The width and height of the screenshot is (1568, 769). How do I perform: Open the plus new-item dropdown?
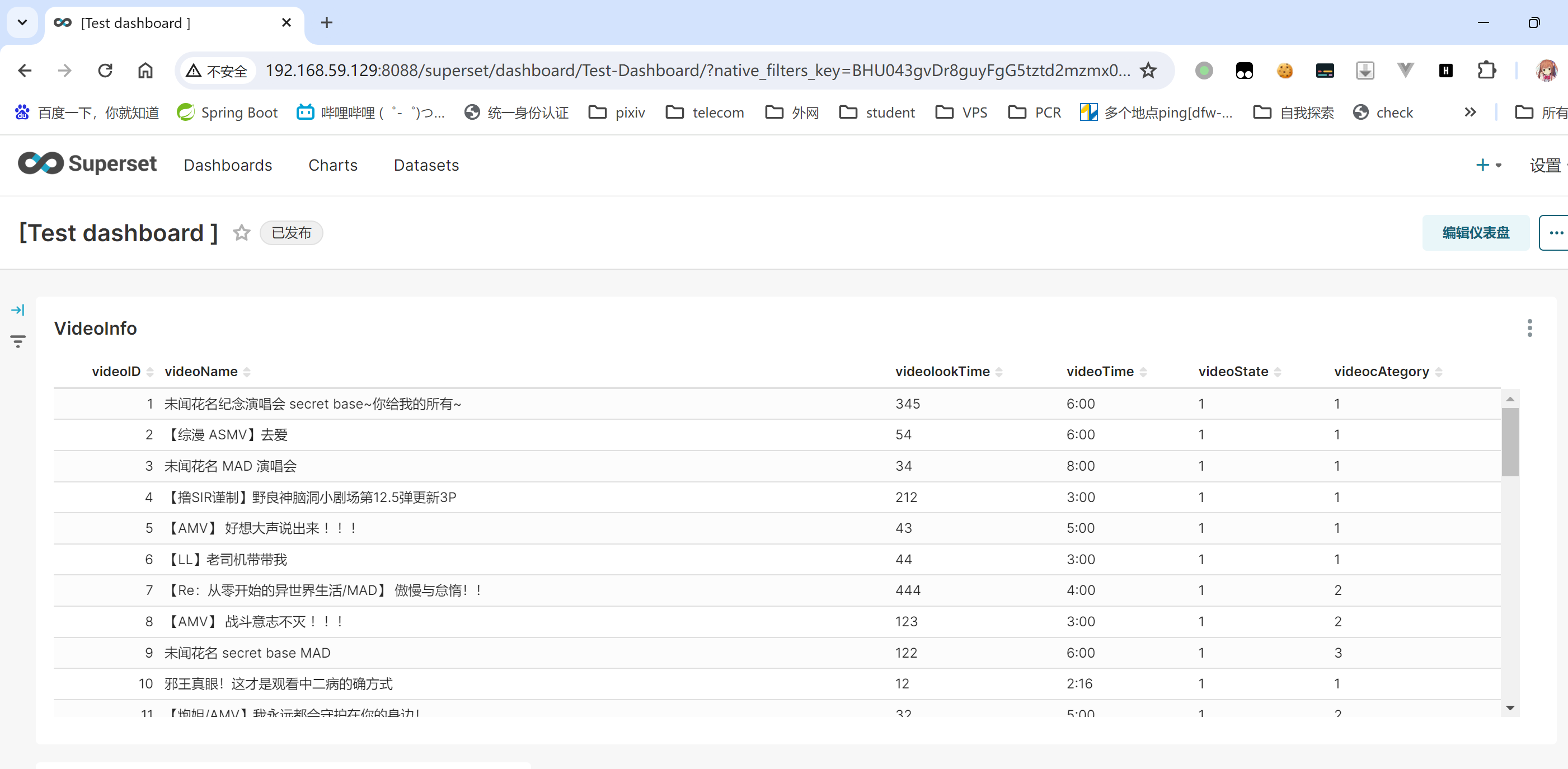[x=1489, y=165]
